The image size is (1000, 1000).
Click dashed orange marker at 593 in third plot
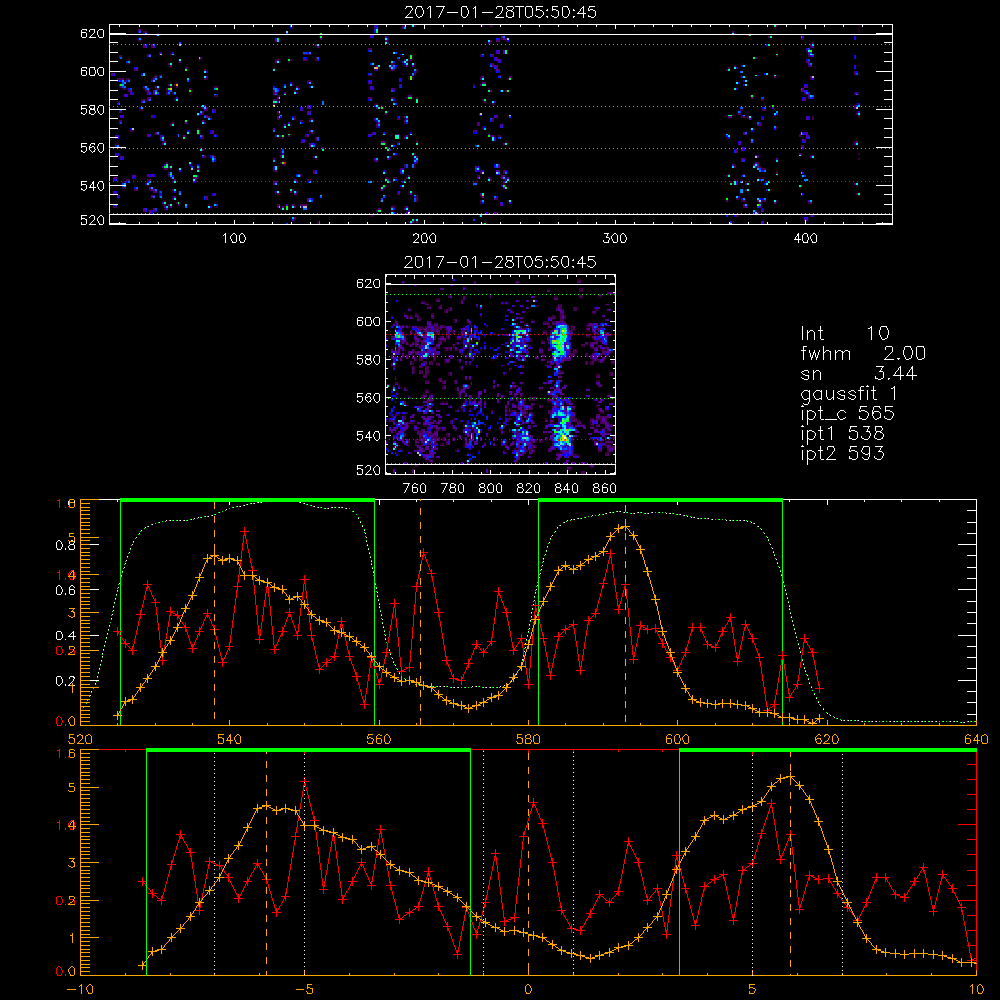point(625,613)
